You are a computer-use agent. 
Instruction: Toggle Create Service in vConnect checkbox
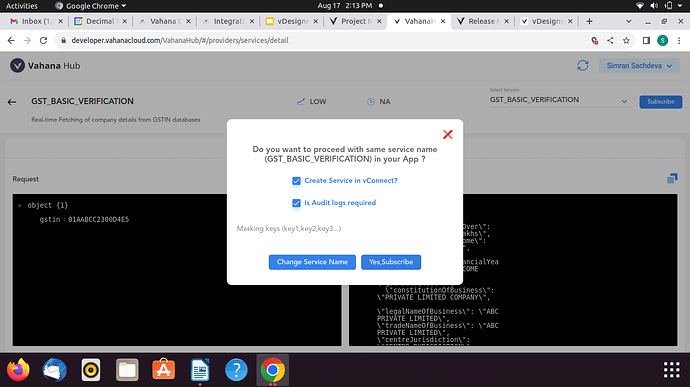(x=296, y=181)
